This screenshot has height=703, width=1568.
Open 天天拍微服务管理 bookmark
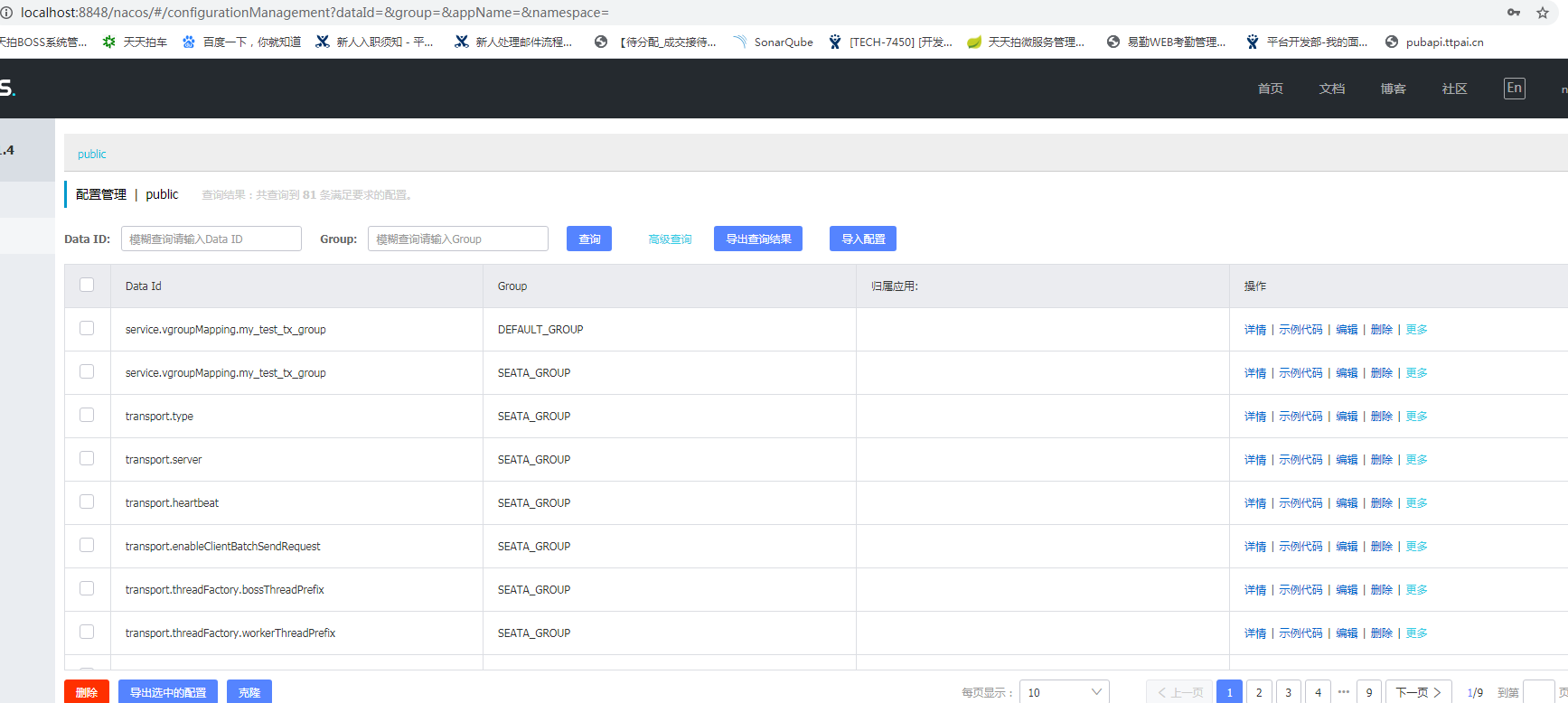pos(1026,42)
